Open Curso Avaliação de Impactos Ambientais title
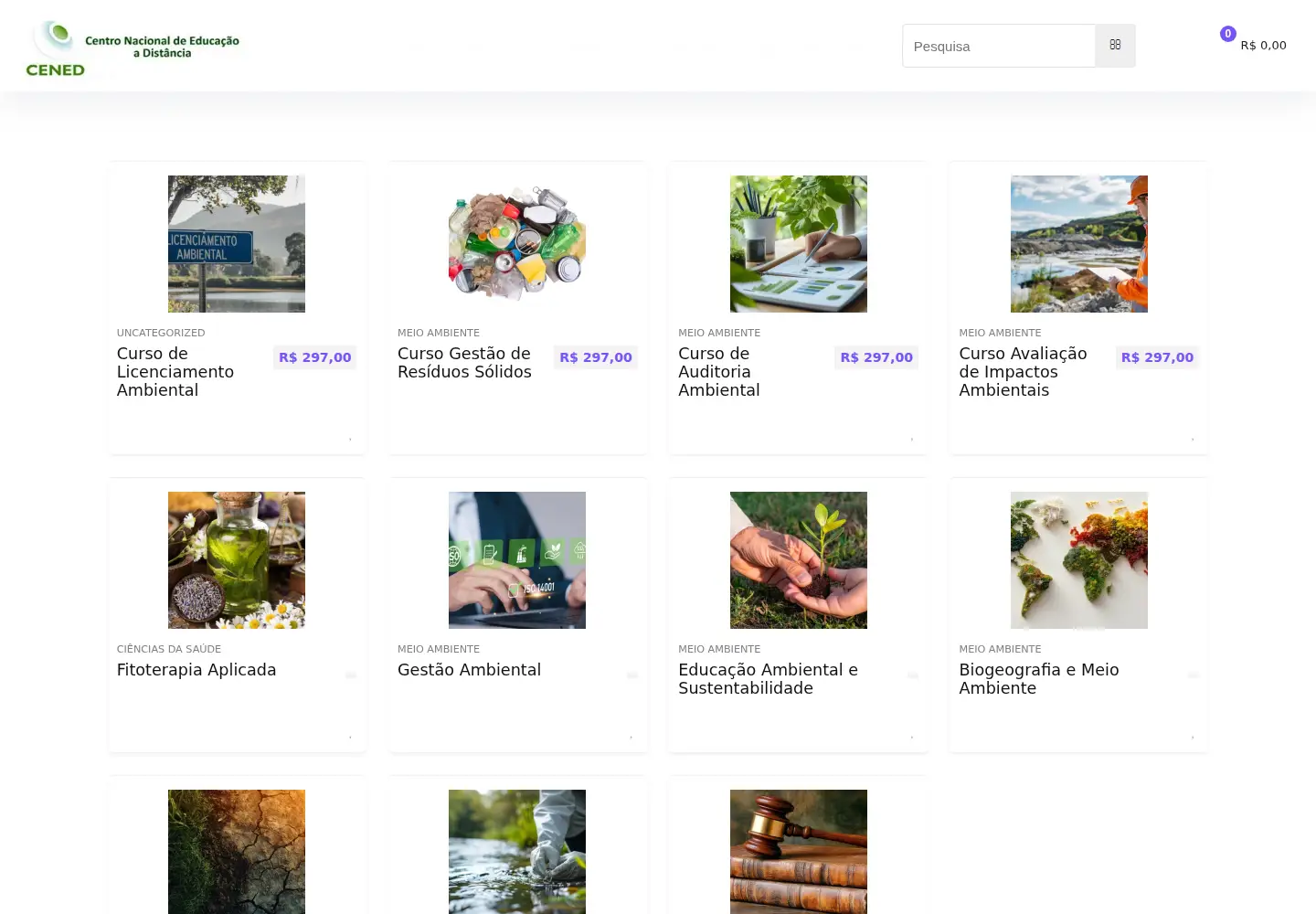 (x=1023, y=372)
